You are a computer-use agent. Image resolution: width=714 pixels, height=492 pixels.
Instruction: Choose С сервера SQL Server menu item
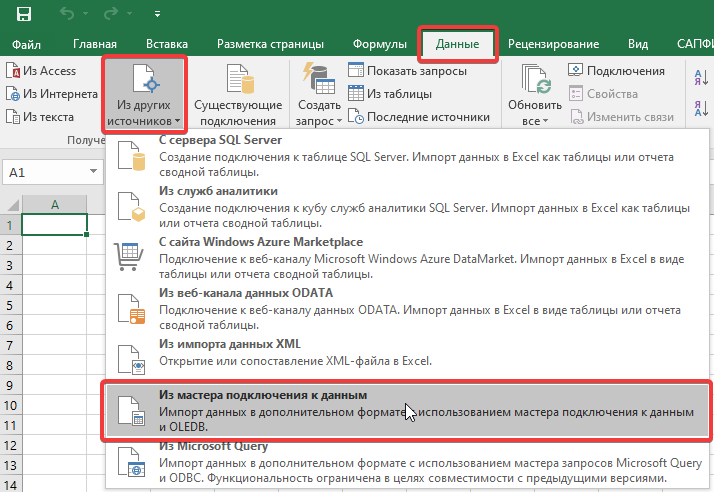pos(407,155)
